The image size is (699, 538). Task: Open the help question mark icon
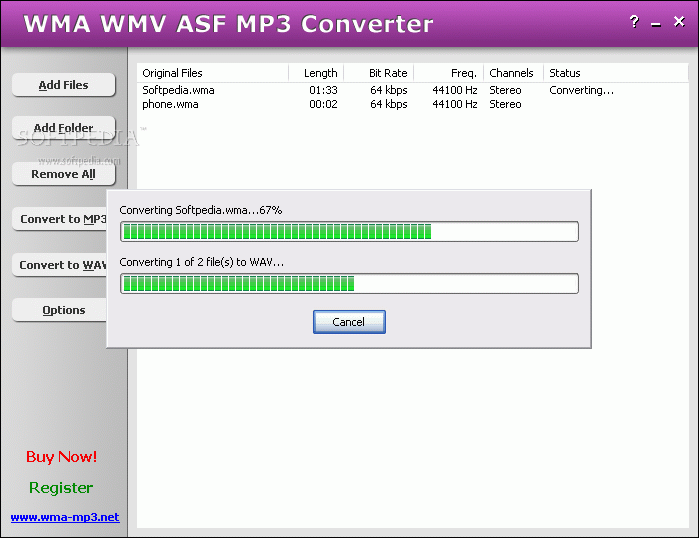(x=634, y=21)
